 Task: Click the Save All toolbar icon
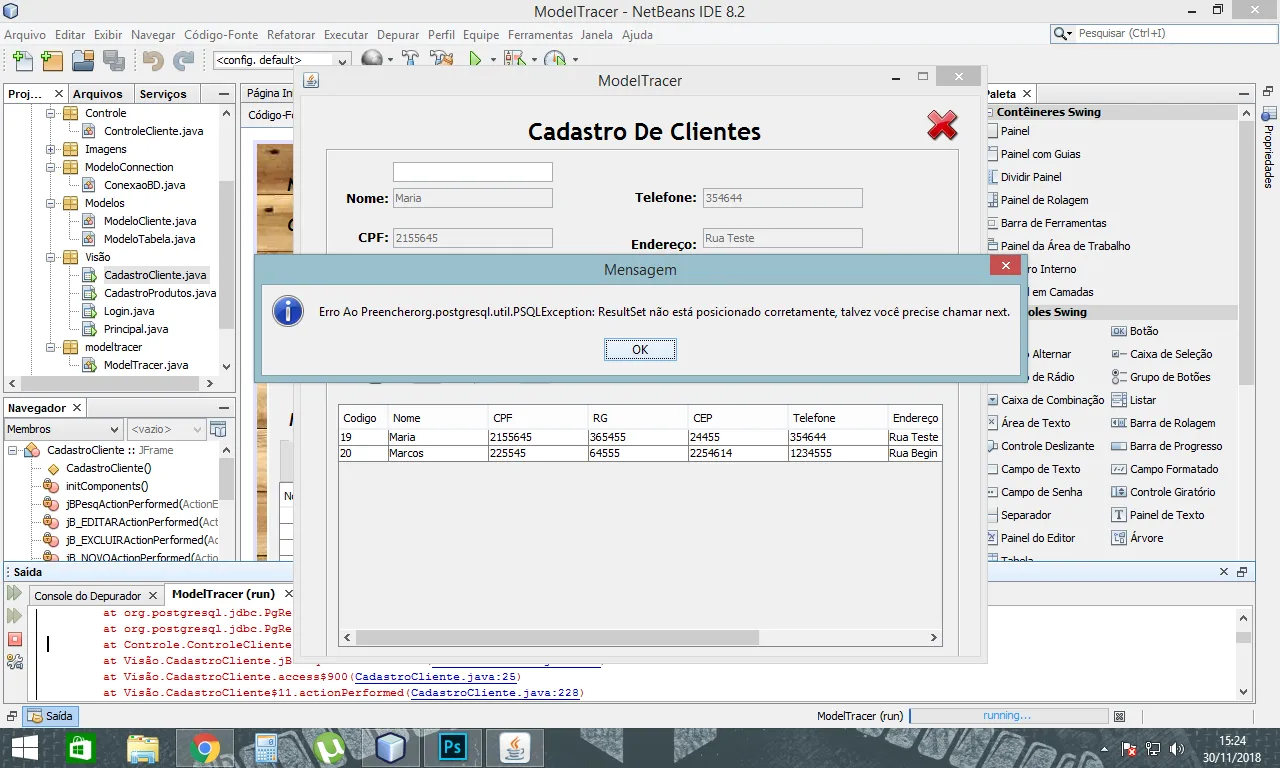coord(113,60)
